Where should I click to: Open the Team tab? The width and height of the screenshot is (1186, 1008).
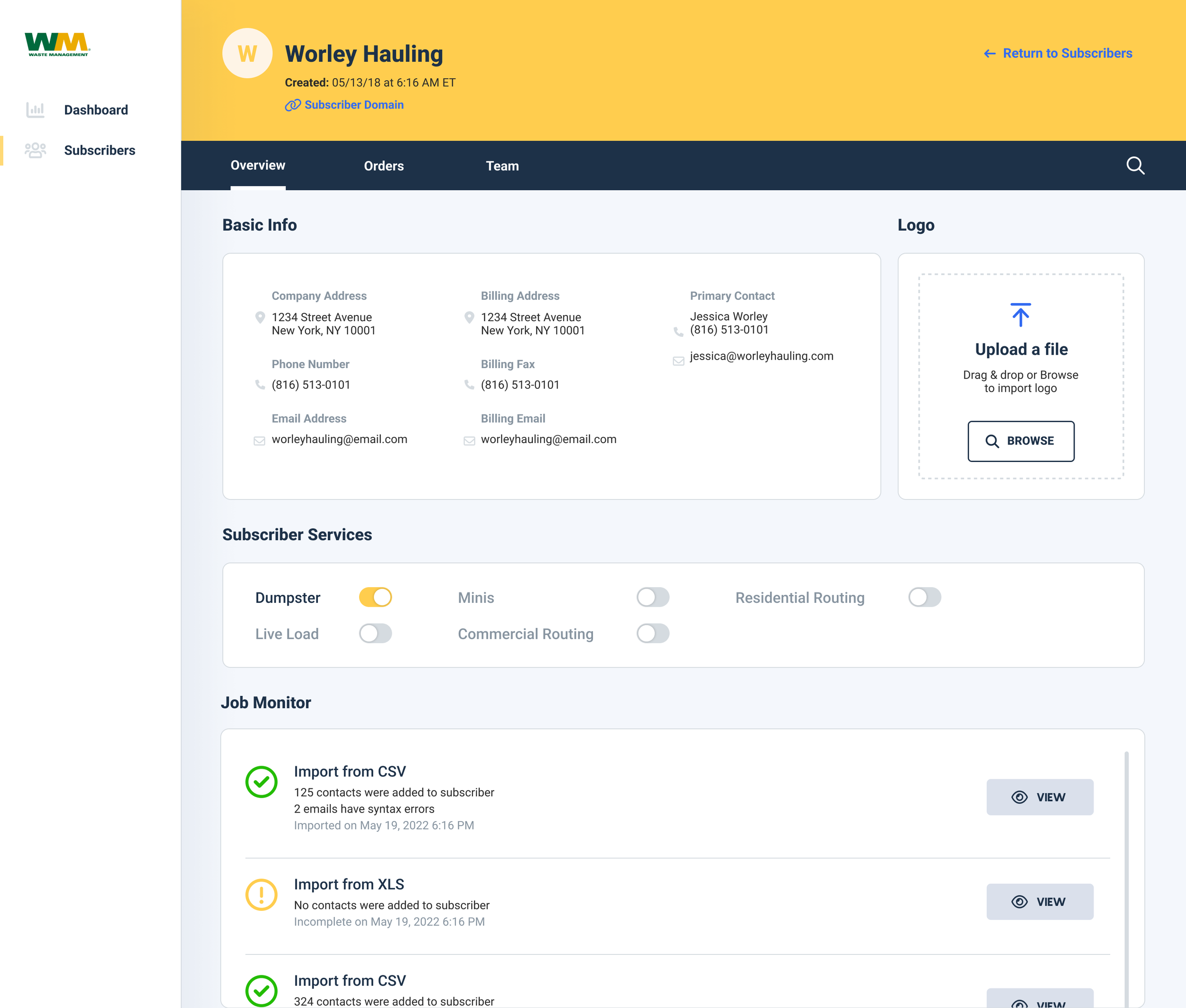click(502, 166)
